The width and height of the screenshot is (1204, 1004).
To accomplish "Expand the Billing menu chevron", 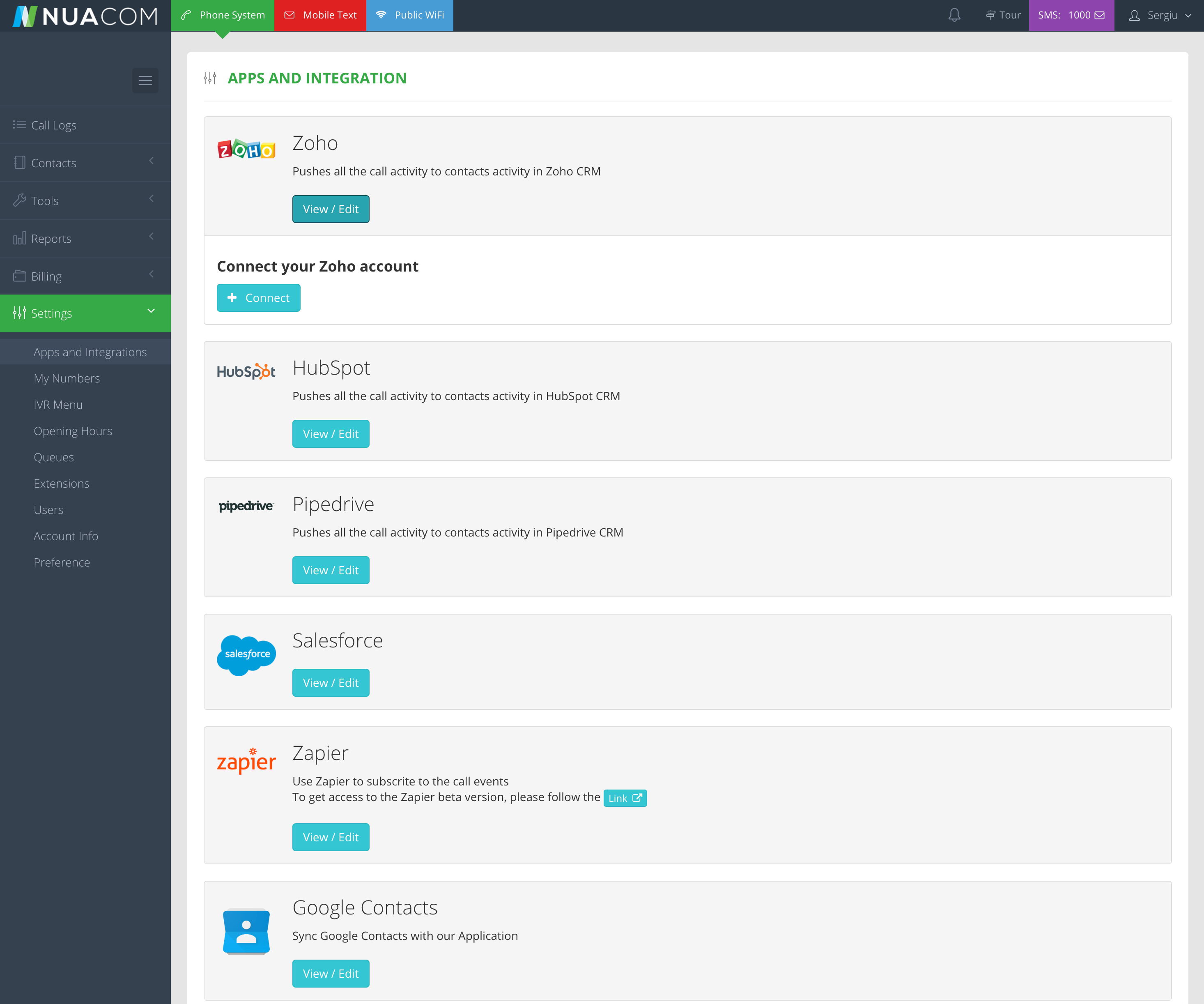I will click(x=152, y=275).
